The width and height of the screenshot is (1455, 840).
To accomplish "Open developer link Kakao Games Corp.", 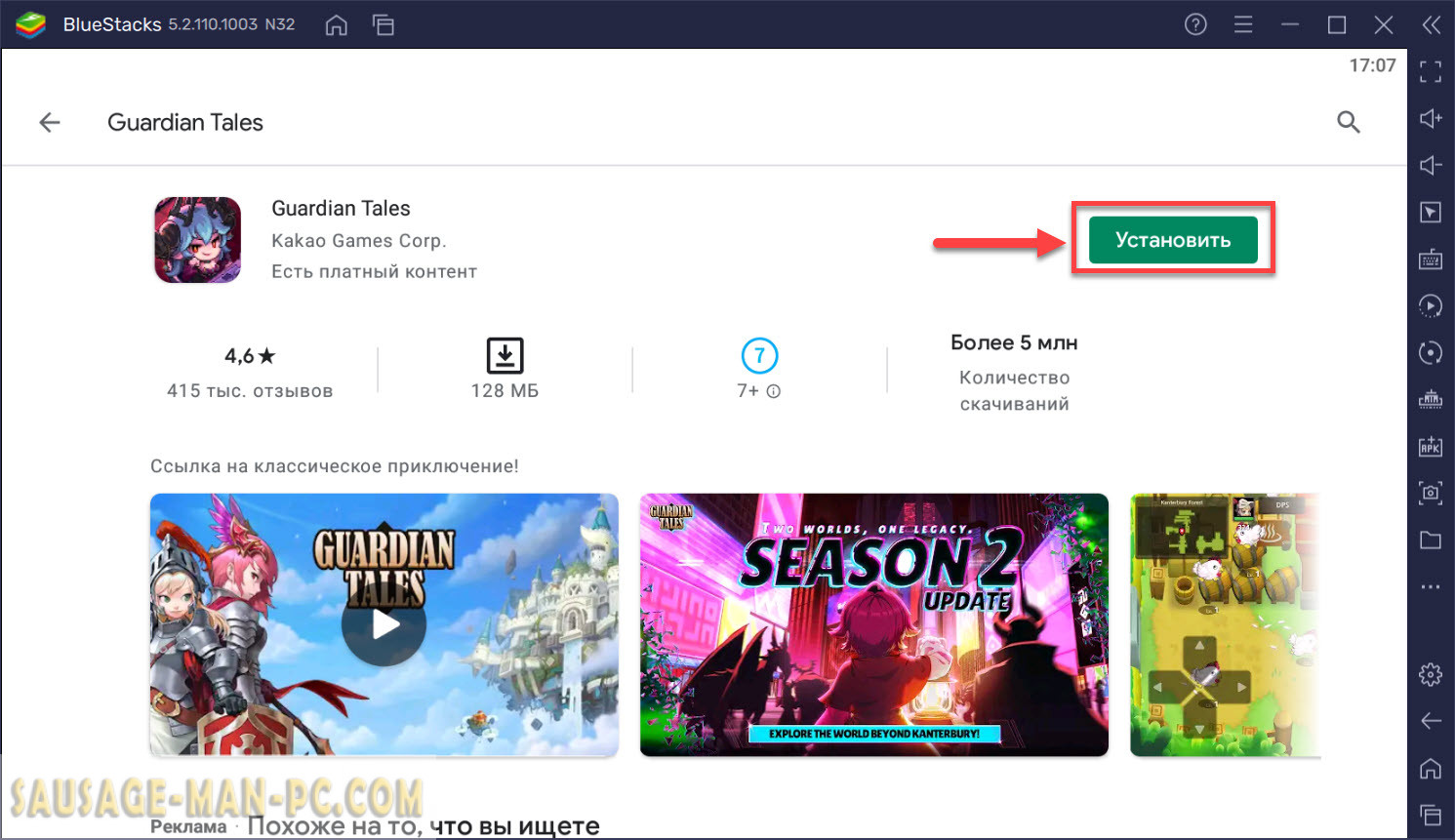I will pyautogui.click(x=359, y=241).
